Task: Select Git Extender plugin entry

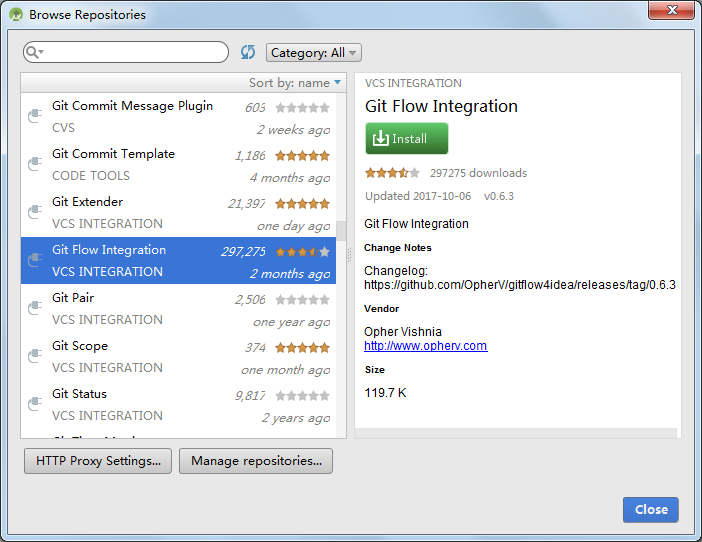Action: pos(178,213)
